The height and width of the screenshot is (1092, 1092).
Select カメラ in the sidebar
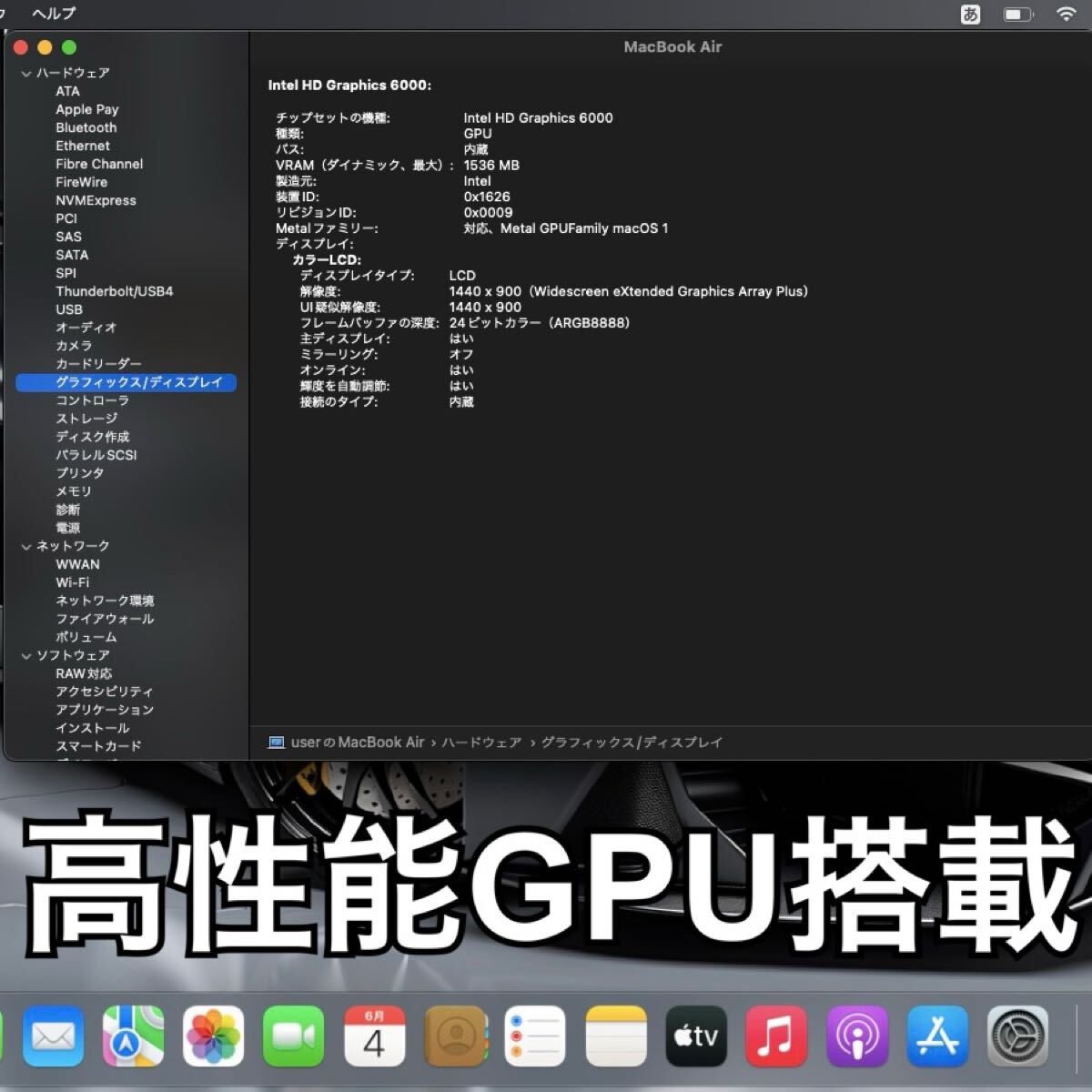click(74, 346)
